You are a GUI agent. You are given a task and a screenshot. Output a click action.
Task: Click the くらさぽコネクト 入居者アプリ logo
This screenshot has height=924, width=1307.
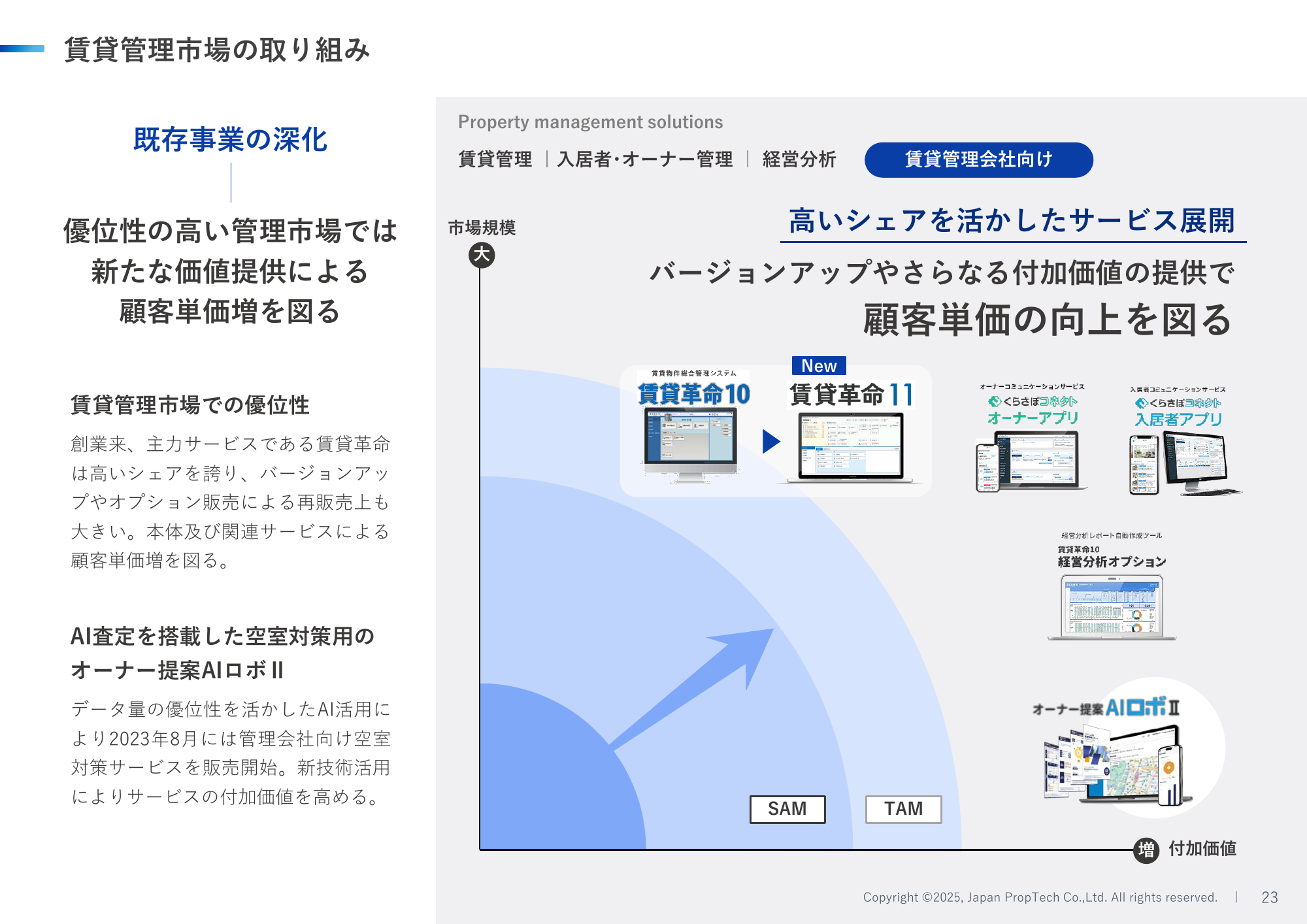1178,412
